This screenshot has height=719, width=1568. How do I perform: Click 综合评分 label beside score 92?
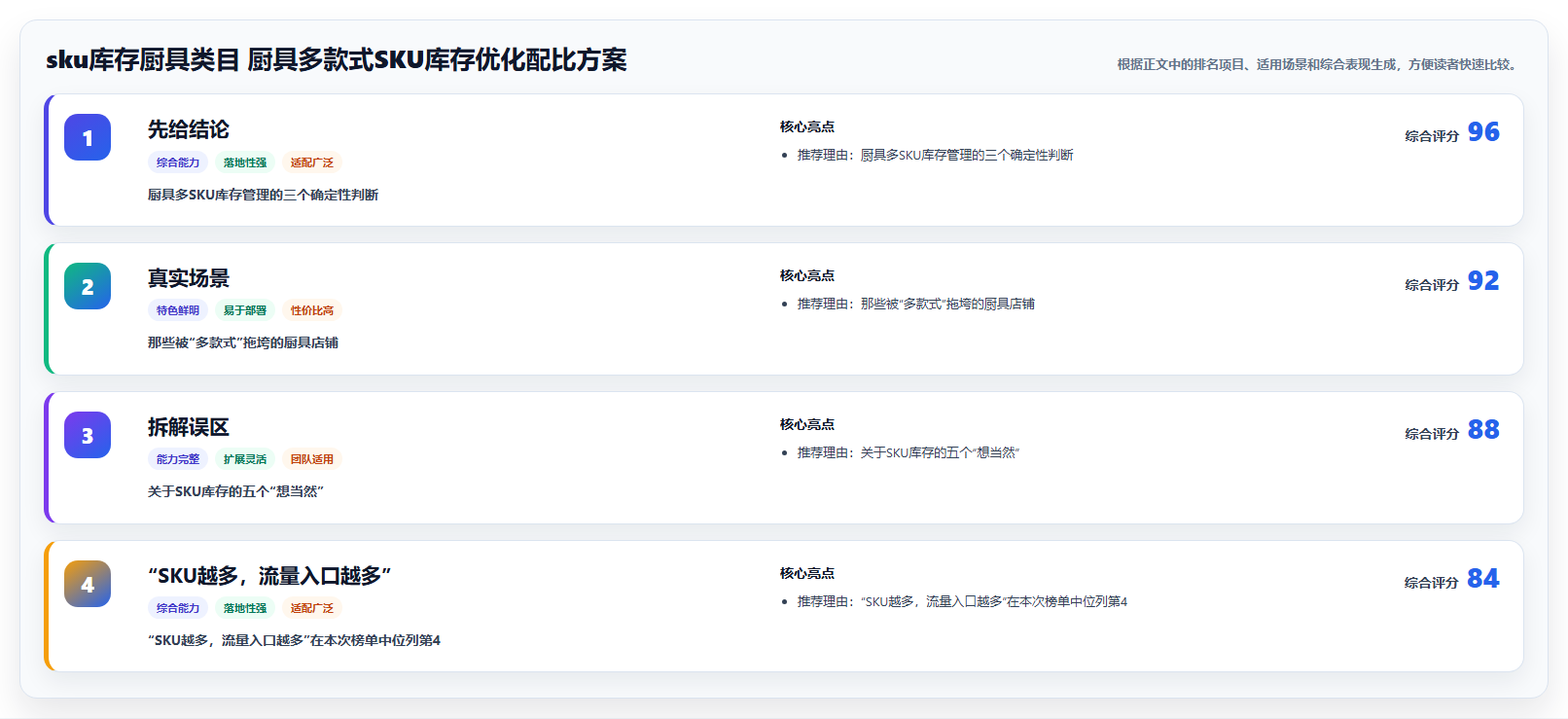tap(1432, 285)
